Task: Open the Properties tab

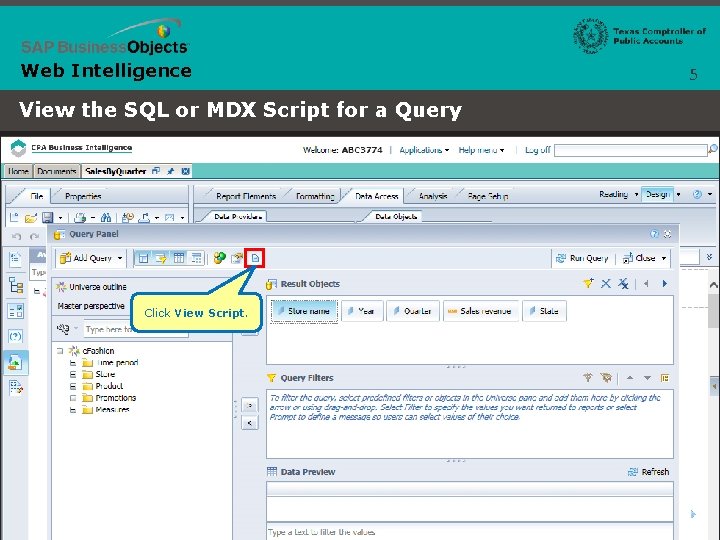Action: click(x=83, y=196)
